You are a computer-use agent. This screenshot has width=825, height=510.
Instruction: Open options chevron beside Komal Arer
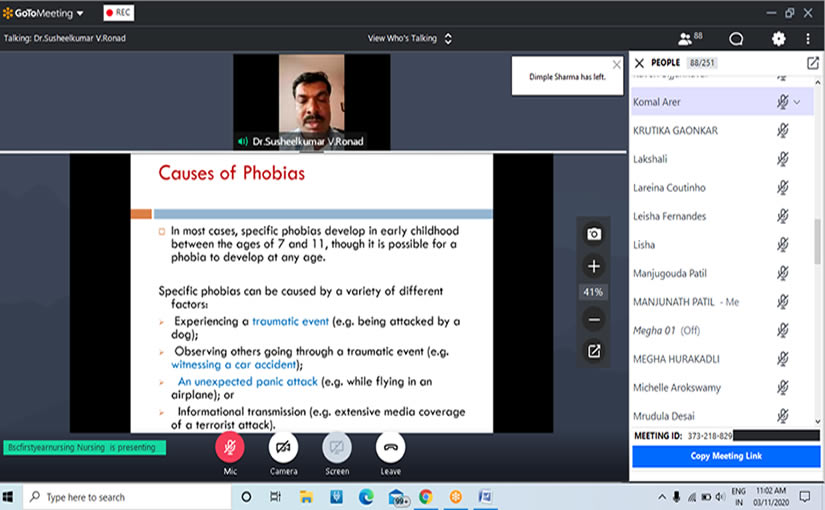797,102
